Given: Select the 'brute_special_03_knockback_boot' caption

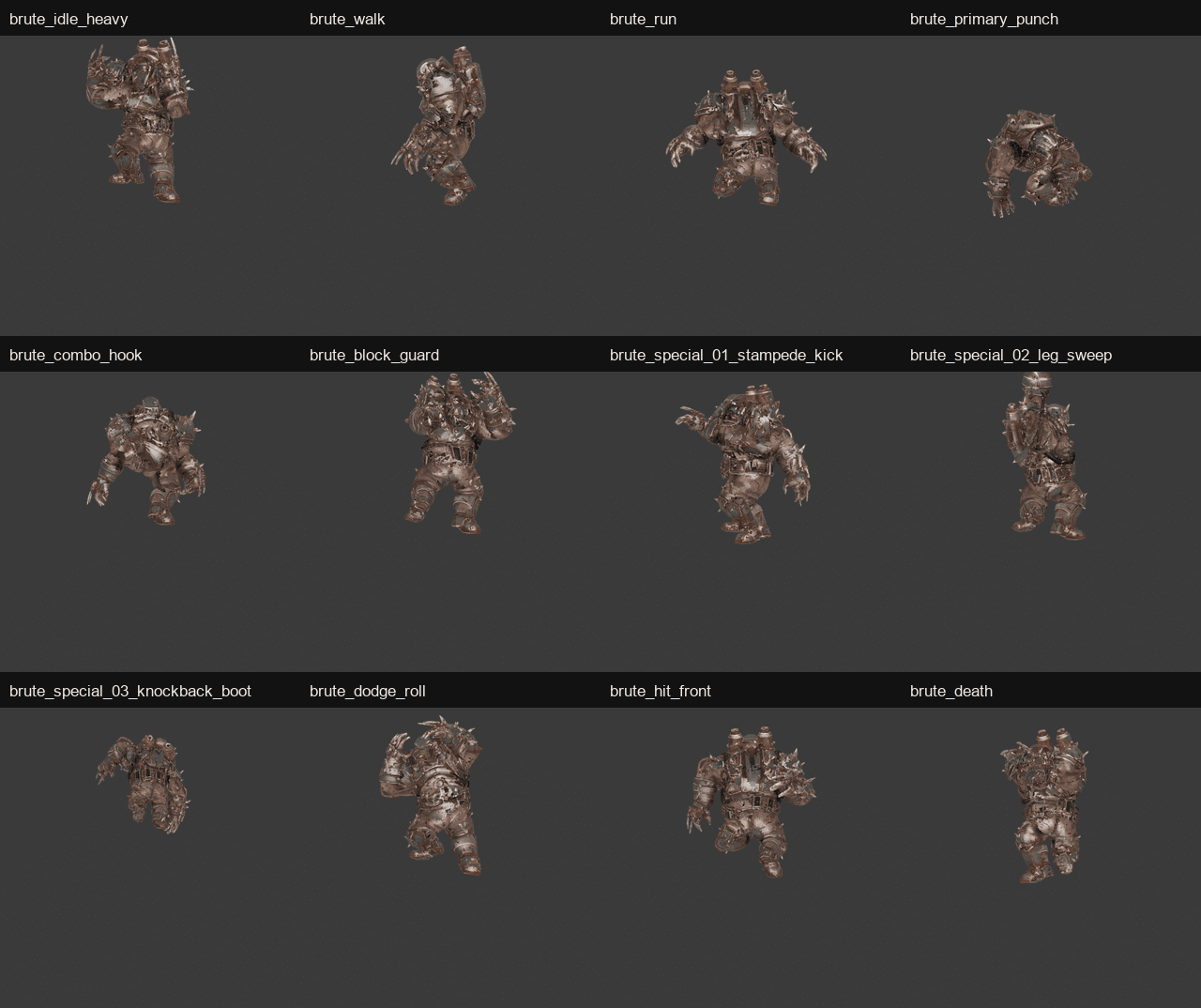Looking at the screenshot, I should pyautogui.click(x=130, y=691).
